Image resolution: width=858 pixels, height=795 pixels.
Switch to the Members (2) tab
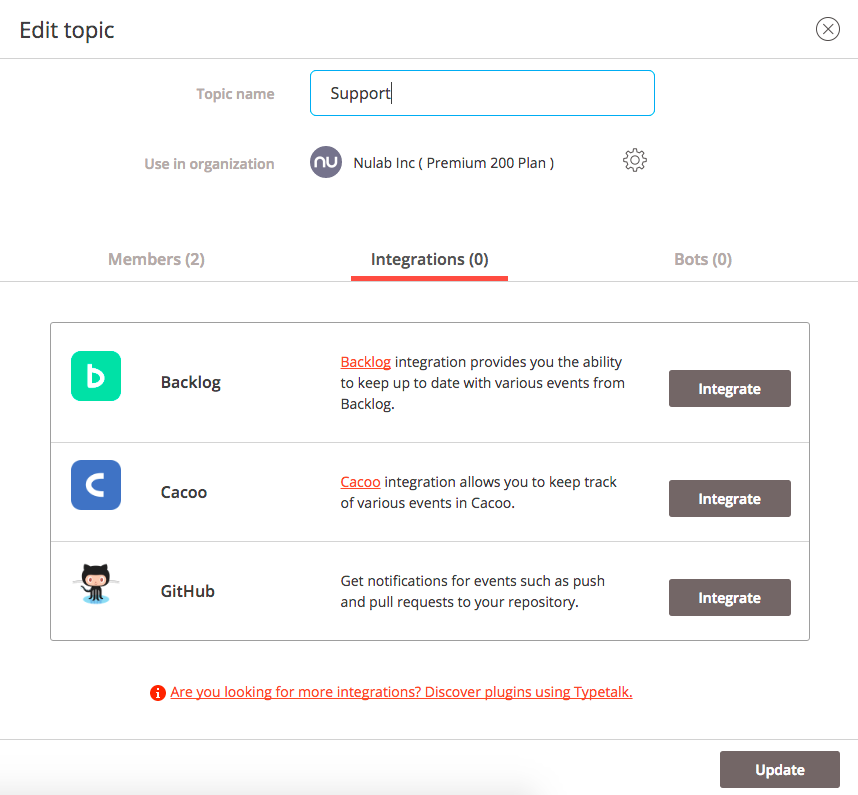[x=156, y=259]
